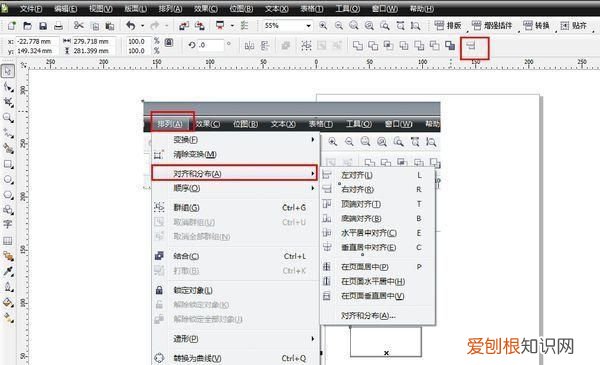Open the 帮助(H) menu
This screenshot has height=365, width=600.
pyautogui.click(x=422, y=8)
